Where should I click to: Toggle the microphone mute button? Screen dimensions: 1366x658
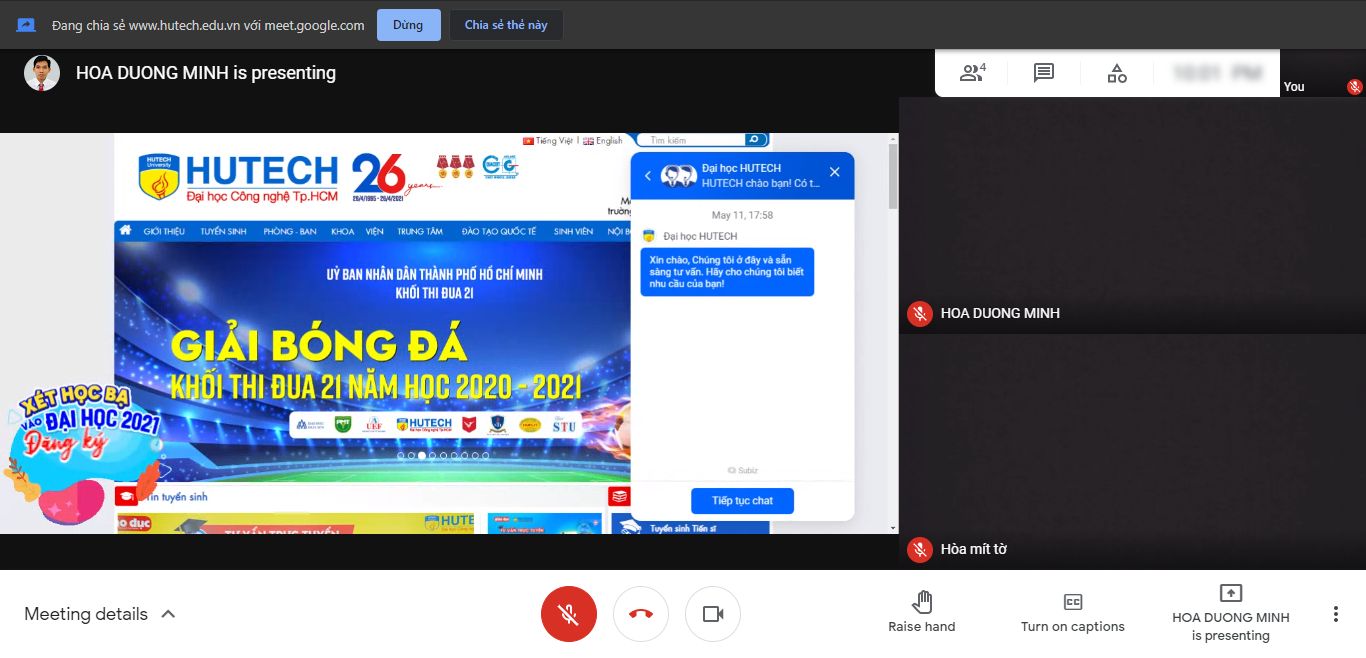(569, 614)
